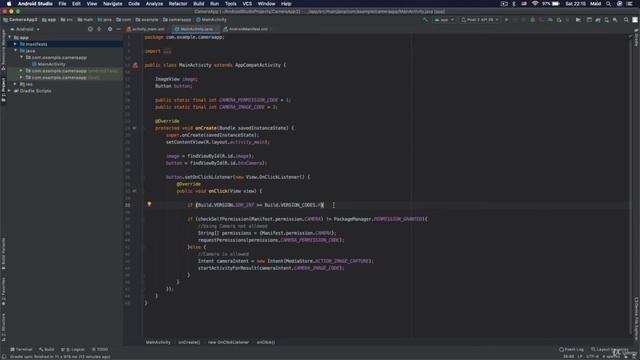Click the onClick() breadcrumb
640x360 pixels.
(x=266, y=342)
